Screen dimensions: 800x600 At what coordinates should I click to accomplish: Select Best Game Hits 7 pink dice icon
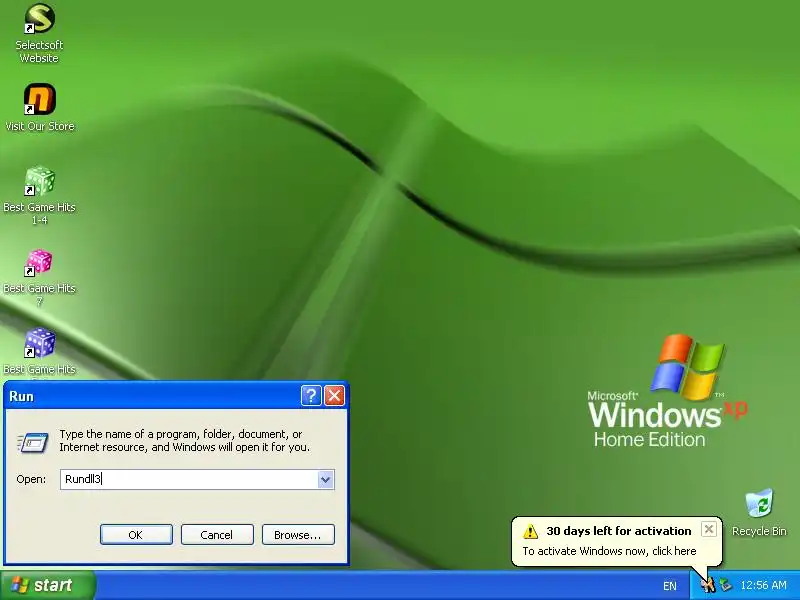[39, 262]
